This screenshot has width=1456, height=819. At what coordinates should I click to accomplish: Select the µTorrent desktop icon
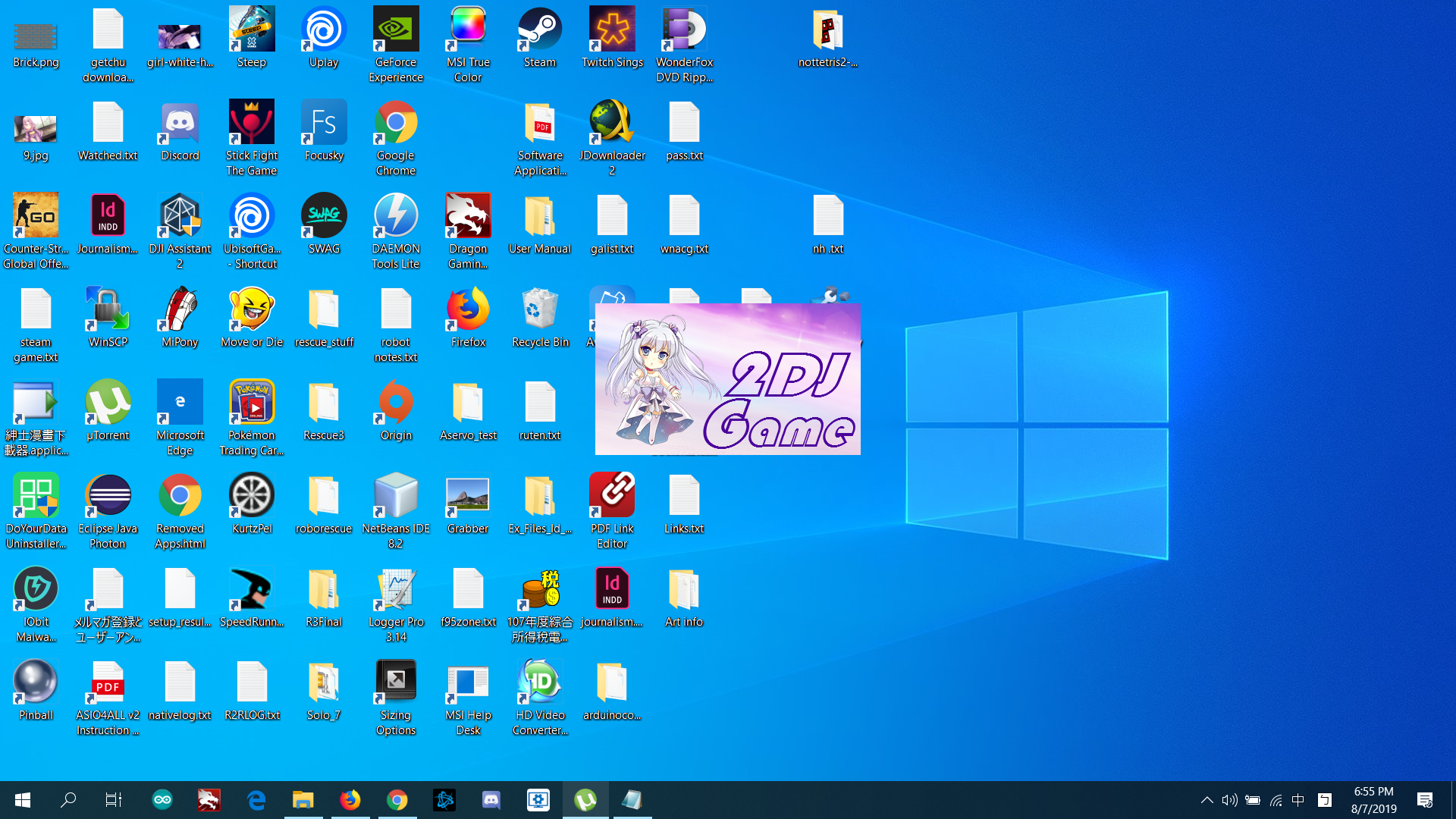coord(108,411)
